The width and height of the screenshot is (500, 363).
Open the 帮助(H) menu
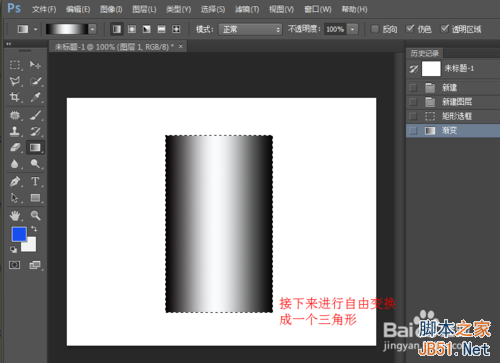(x=354, y=9)
